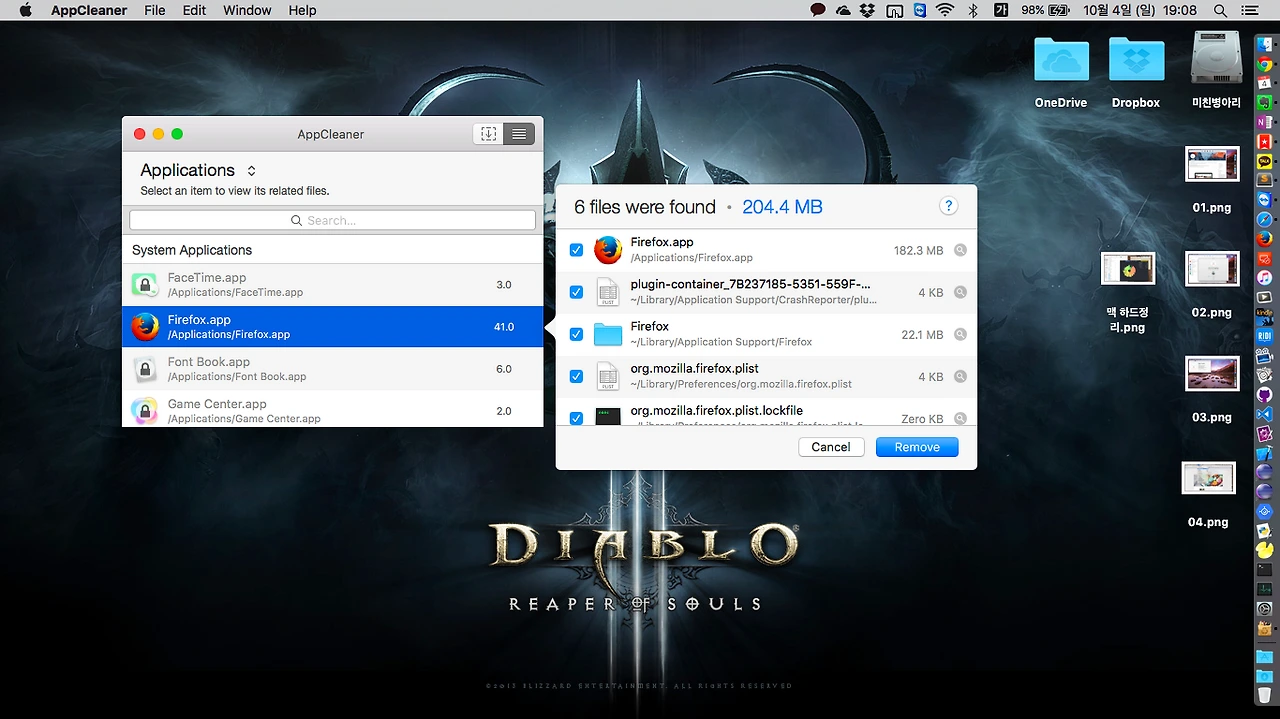Screen dimensions: 1280x719
Task: Select Font Book.app in the list
Action: tap(332, 369)
